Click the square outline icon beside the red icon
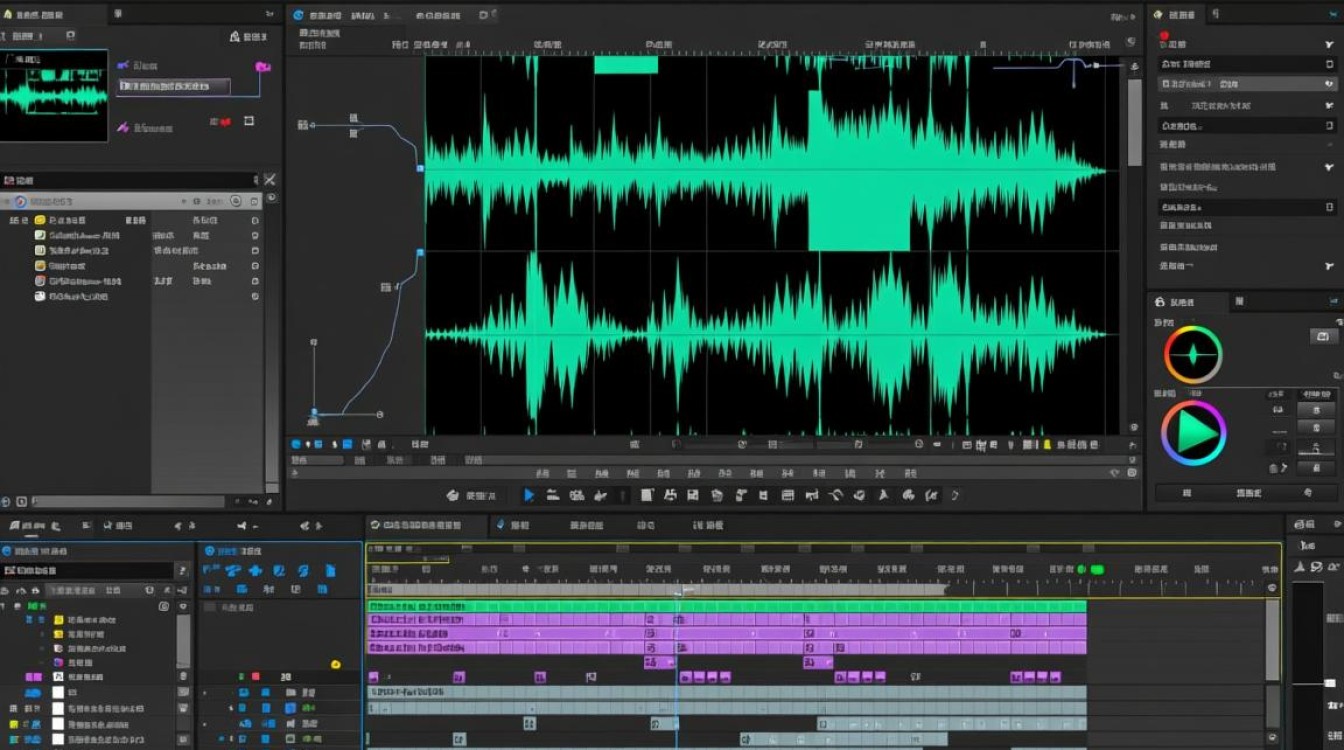The image size is (1344, 750). tap(249, 121)
